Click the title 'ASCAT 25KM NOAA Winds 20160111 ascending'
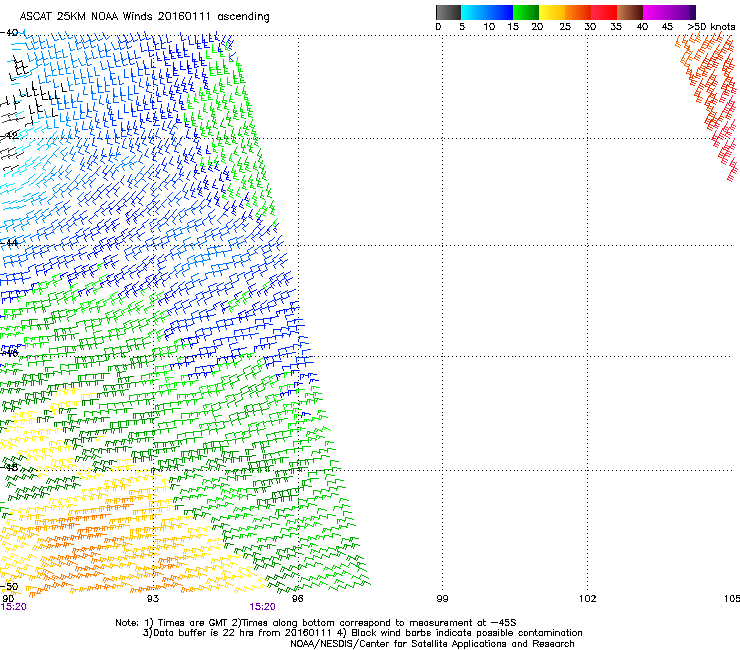Image resolution: width=740 pixels, height=650 pixels. coord(144,17)
